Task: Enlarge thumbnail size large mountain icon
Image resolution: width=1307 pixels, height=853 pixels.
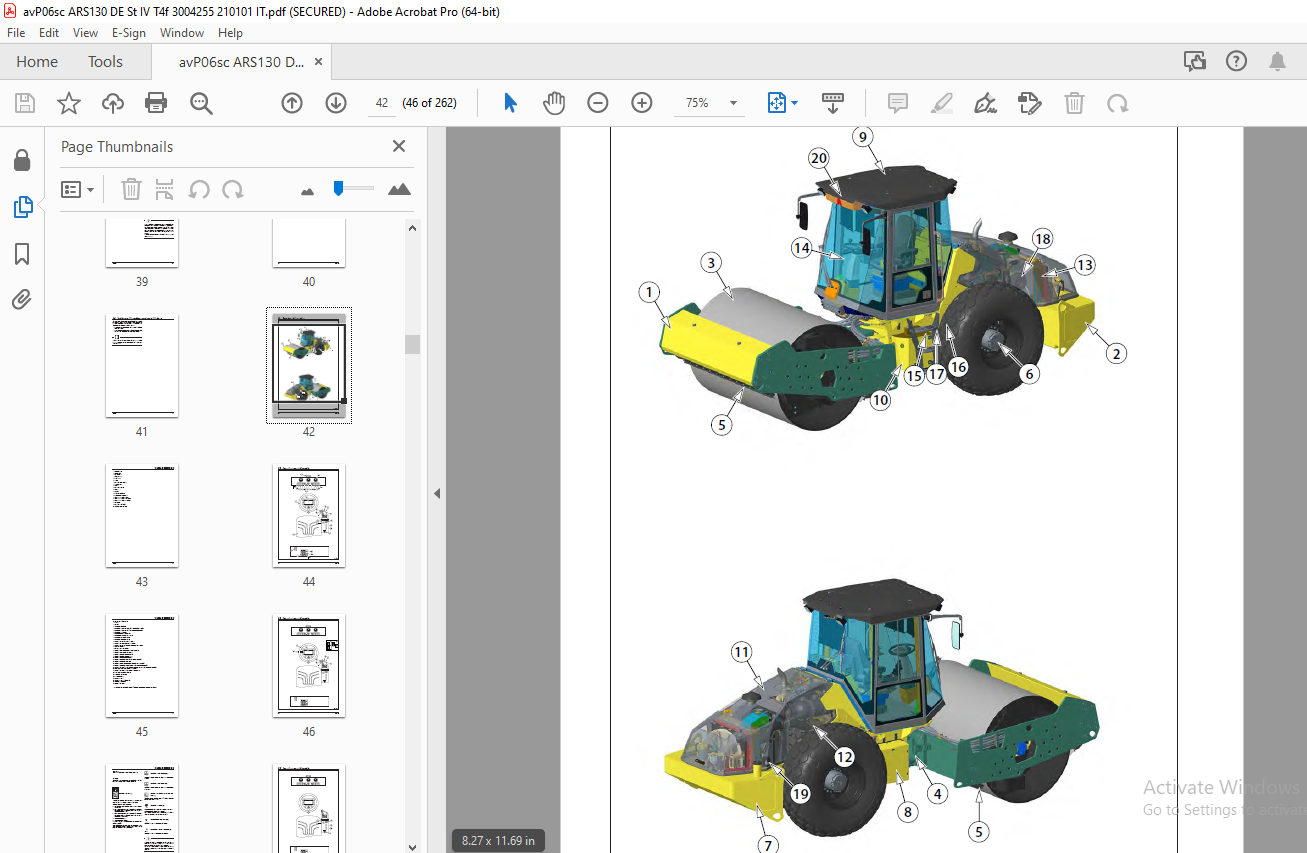Action: click(x=399, y=189)
